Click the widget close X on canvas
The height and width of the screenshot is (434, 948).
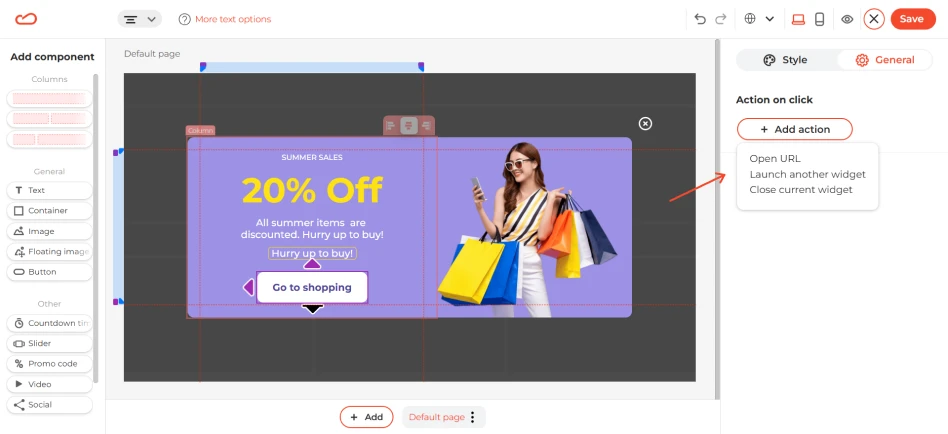[x=645, y=123]
